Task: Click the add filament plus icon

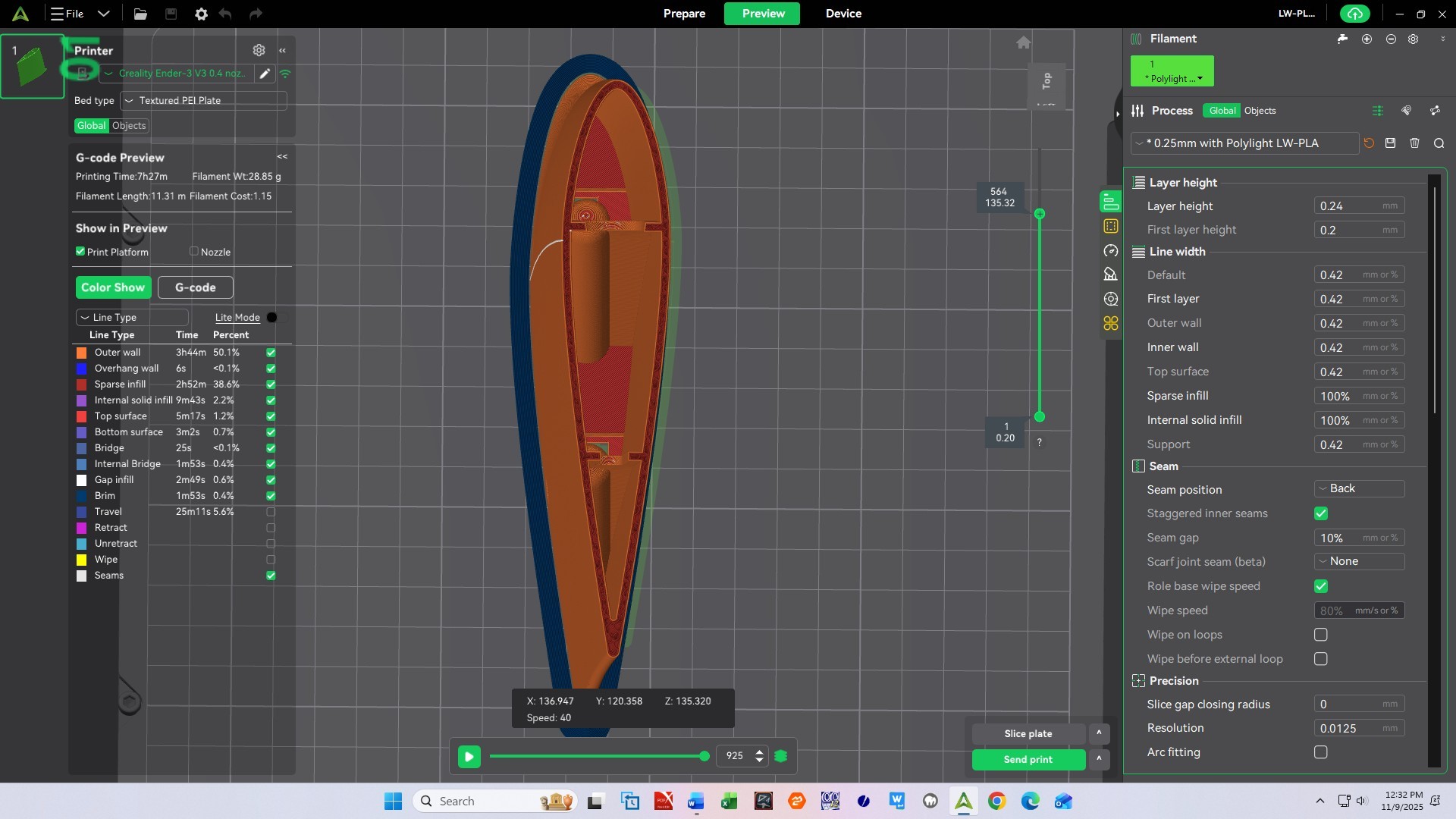Action: coord(1367,39)
